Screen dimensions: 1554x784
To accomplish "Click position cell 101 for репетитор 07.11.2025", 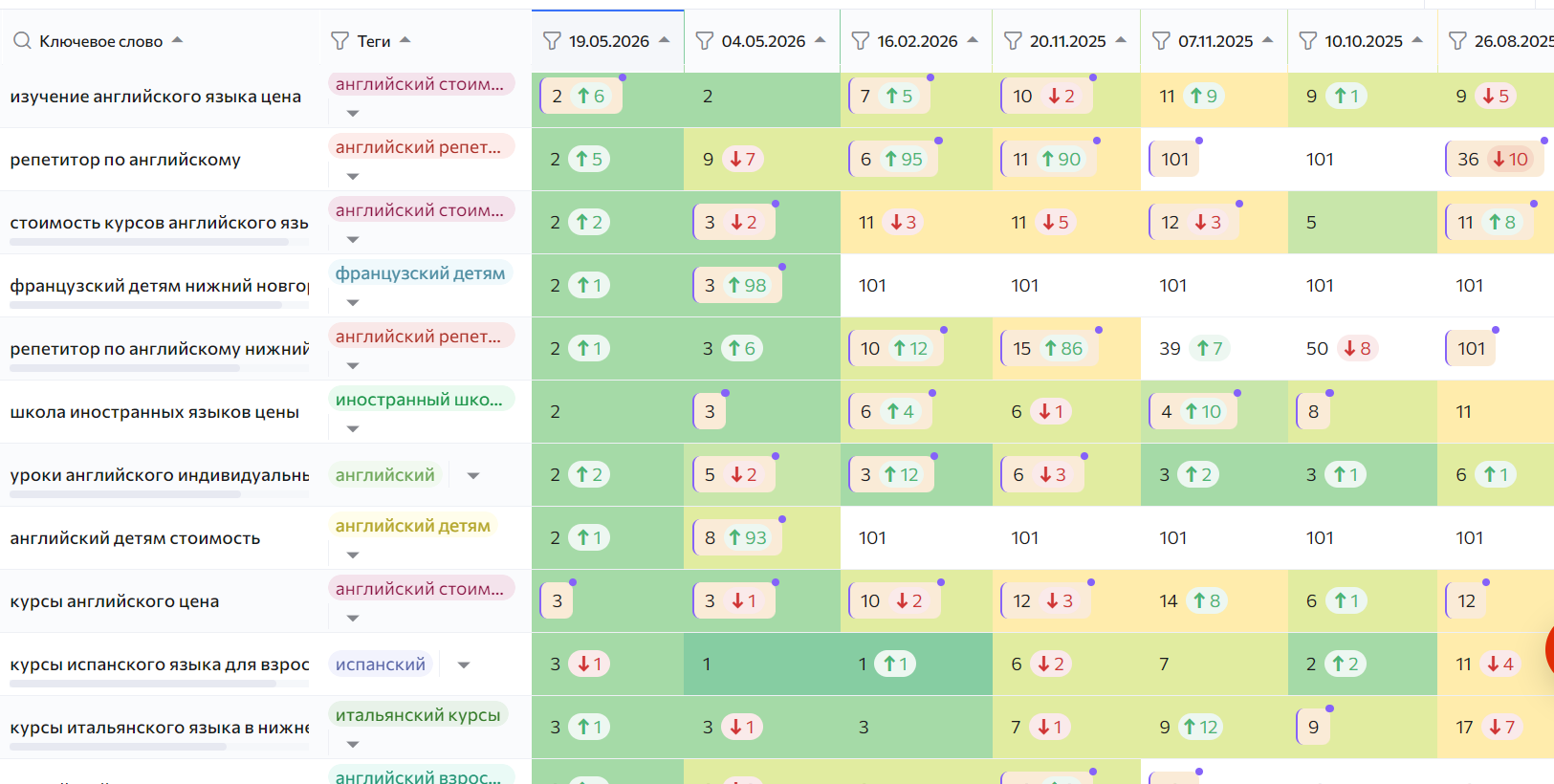I will pos(1174,159).
